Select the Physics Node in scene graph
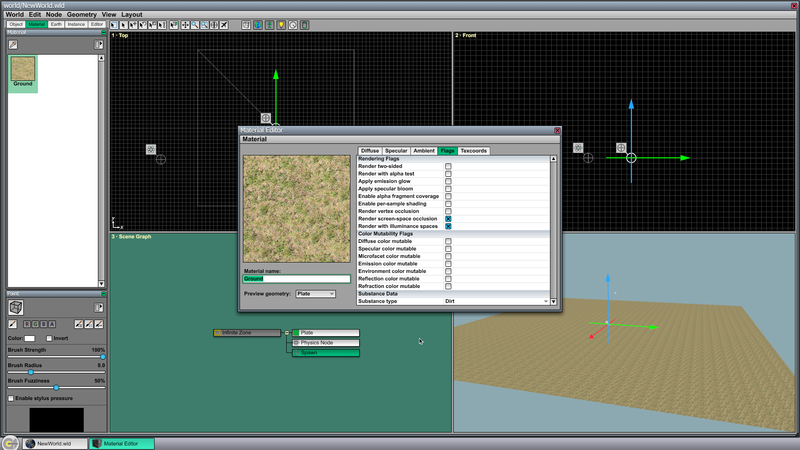This screenshot has width=800, height=450. 326,343
